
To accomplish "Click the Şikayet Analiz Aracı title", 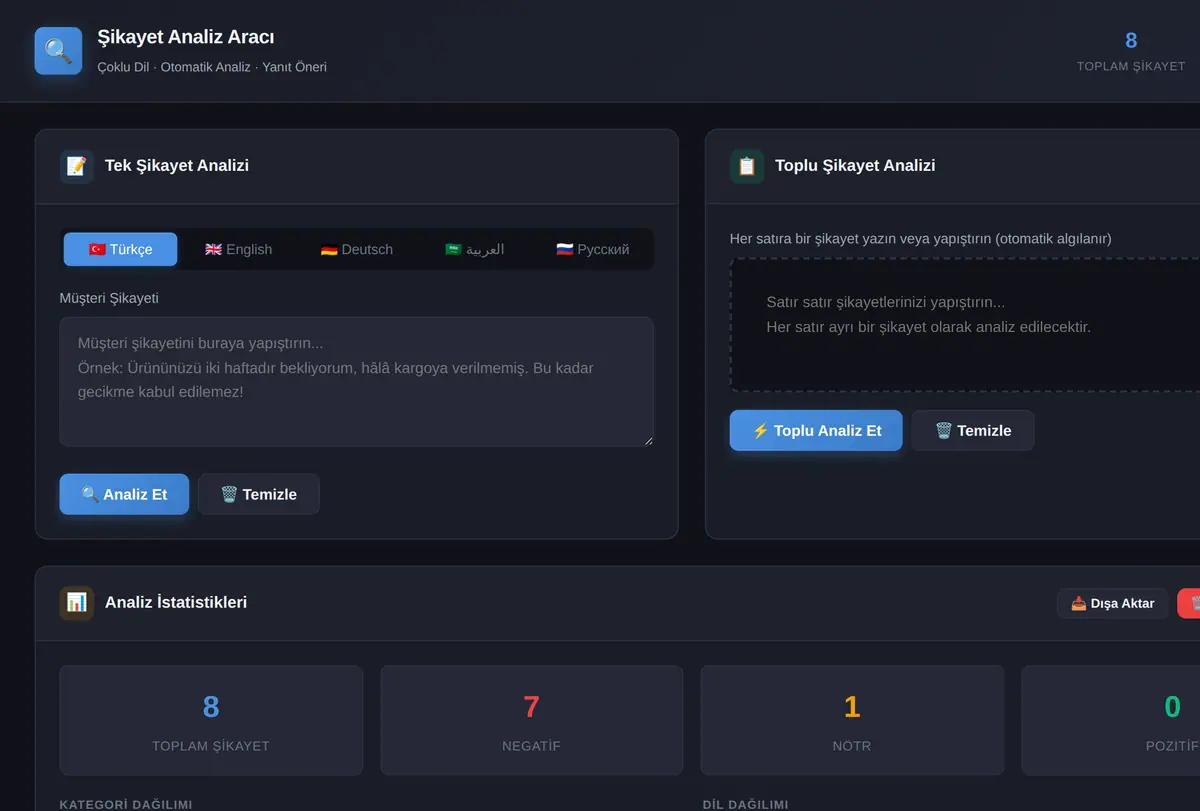I will (186, 37).
